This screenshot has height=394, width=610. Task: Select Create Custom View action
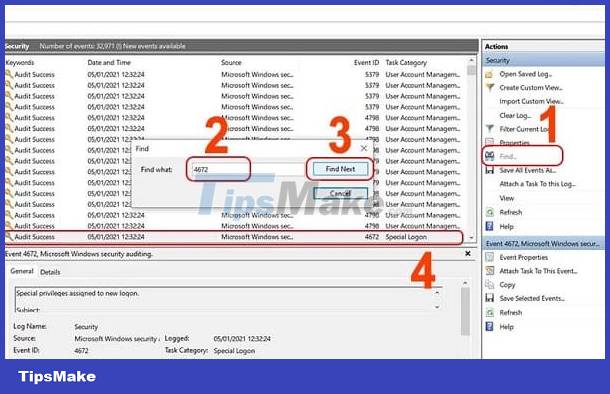pos(531,88)
